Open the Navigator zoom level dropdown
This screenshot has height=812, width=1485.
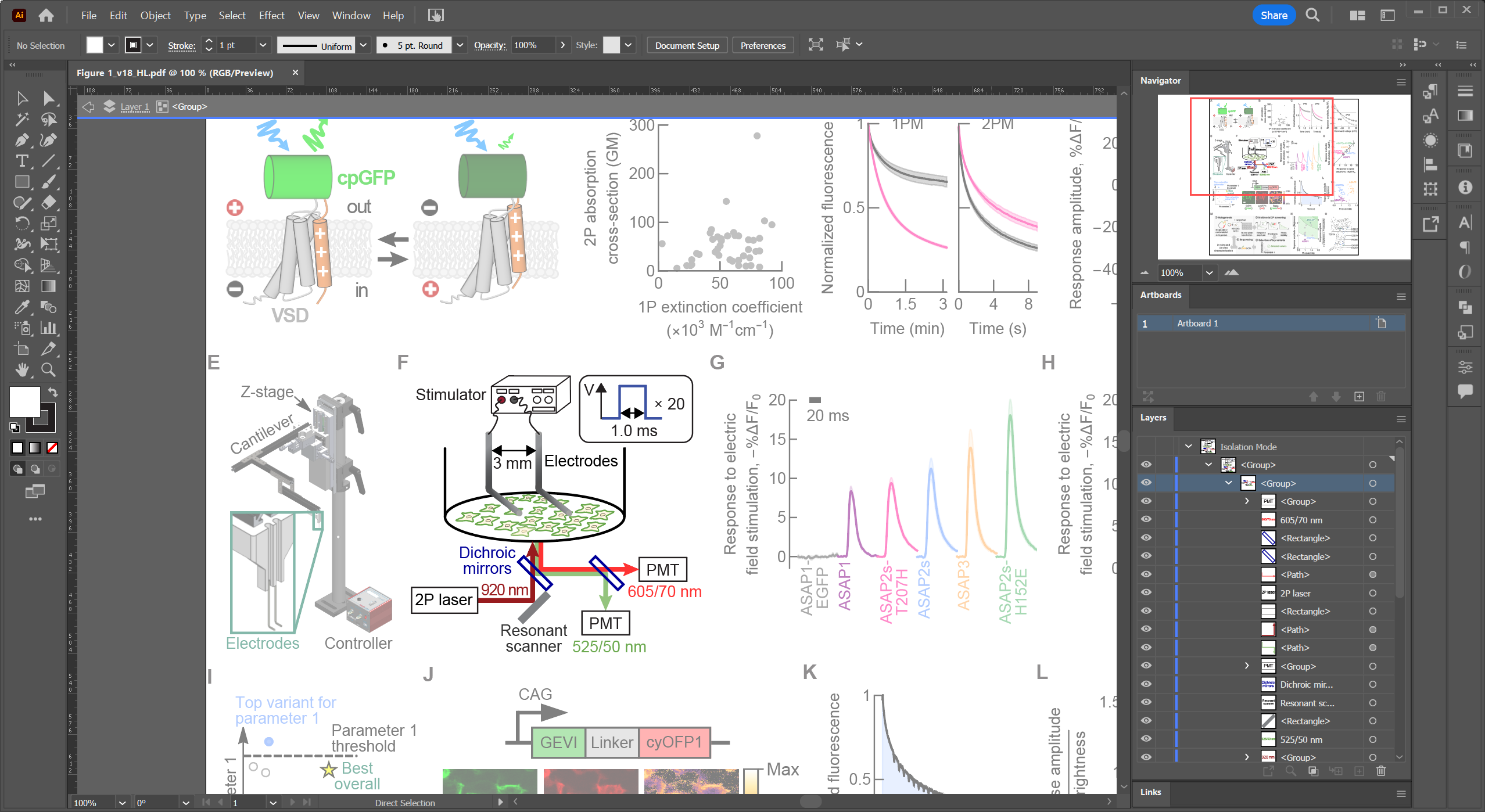(x=1209, y=272)
